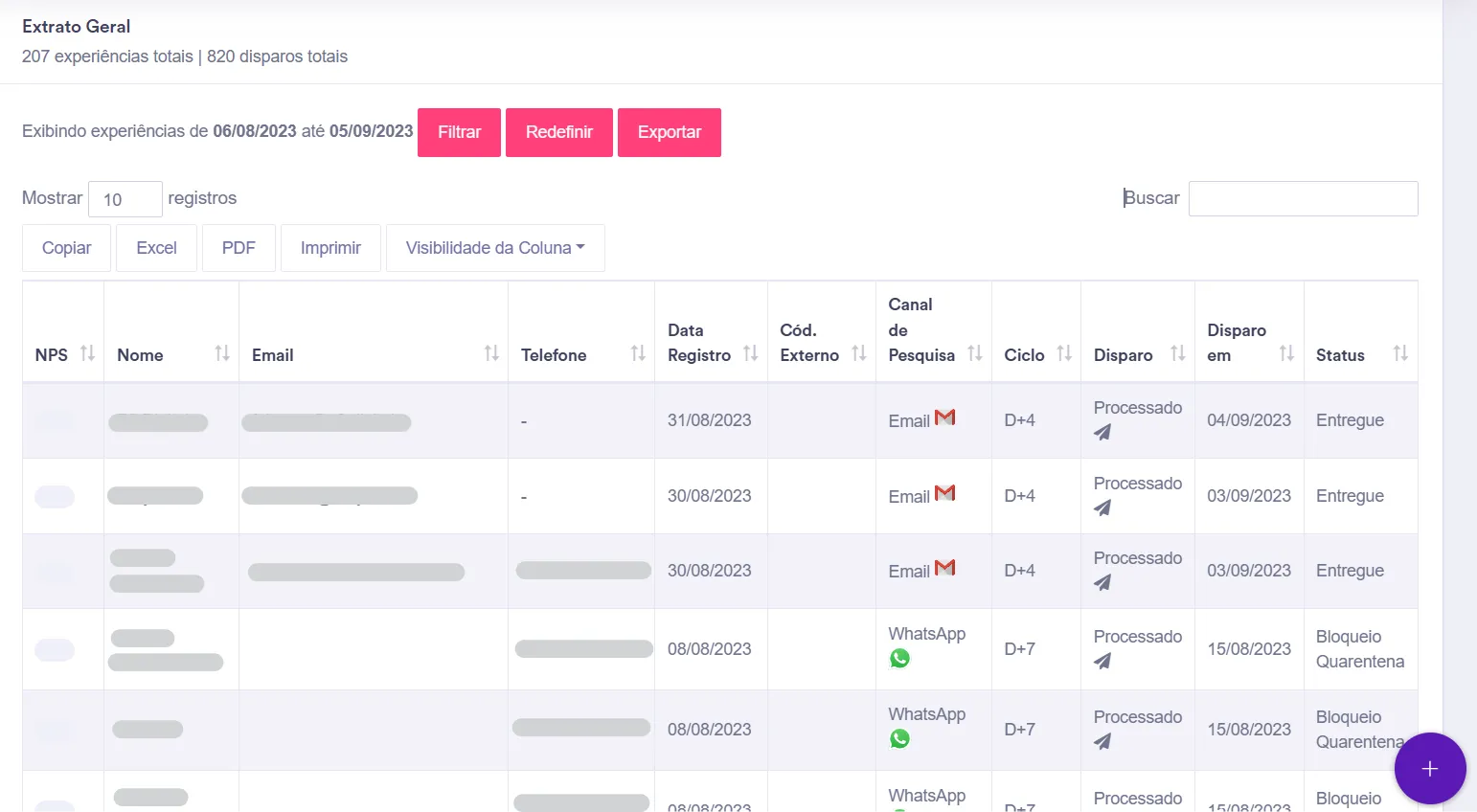1477x812 pixels.
Task: Click Gmail icon in the 31/08/2023 row
Action: pyautogui.click(x=945, y=417)
